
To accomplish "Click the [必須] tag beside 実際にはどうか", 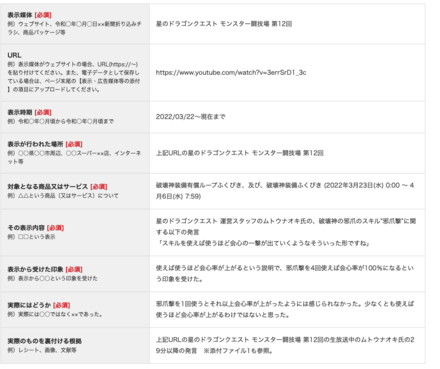I will (x=62, y=305).
